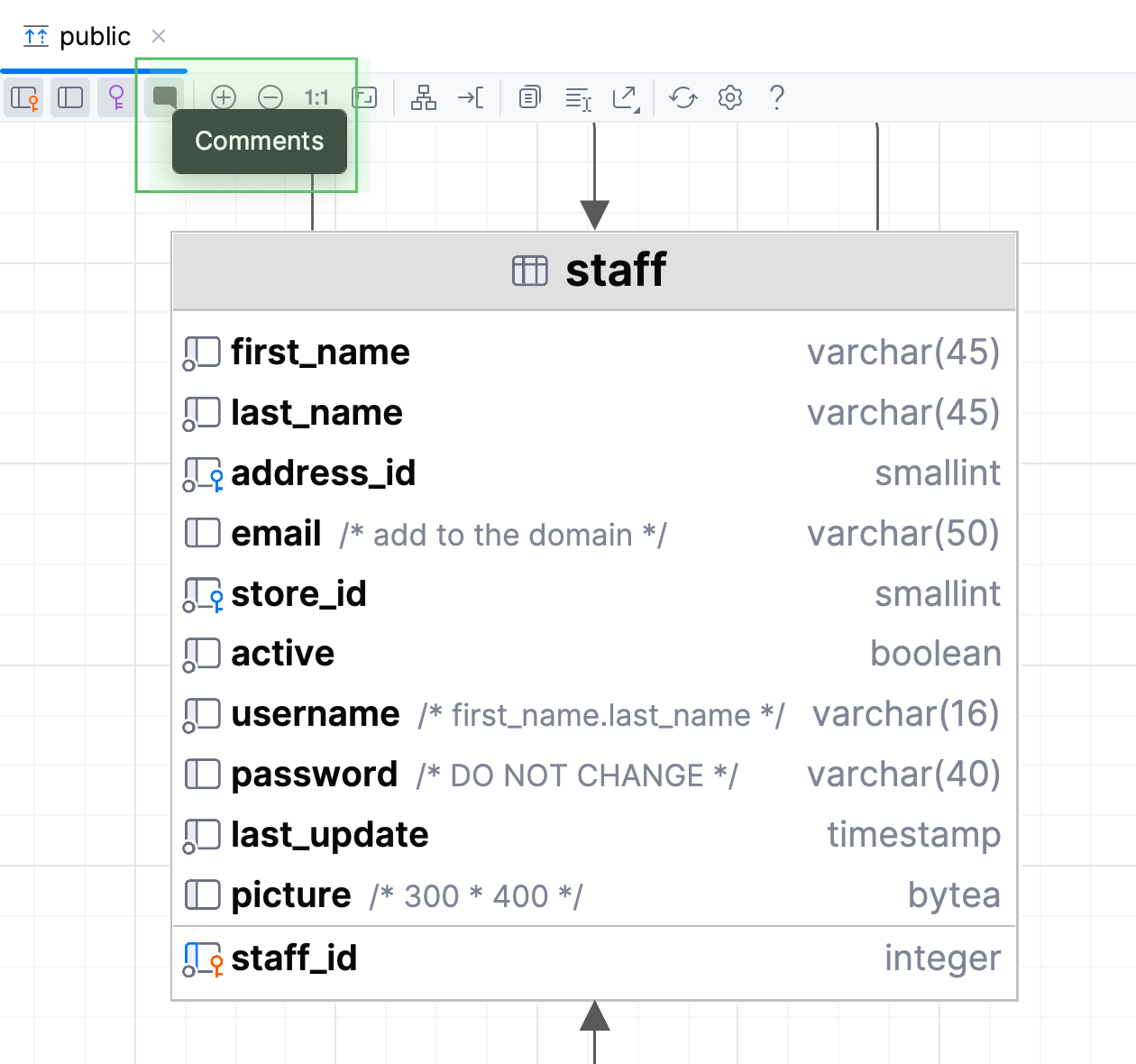Toggle the Key Columns display

[x=23, y=97]
